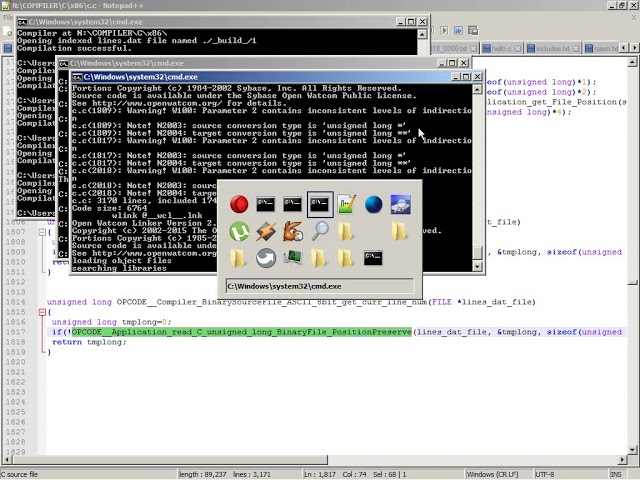Viewport: 640px width, 480px height.
Task: Click 'Ln : 1,817' in status bar
Action: [x=320, y=474]
